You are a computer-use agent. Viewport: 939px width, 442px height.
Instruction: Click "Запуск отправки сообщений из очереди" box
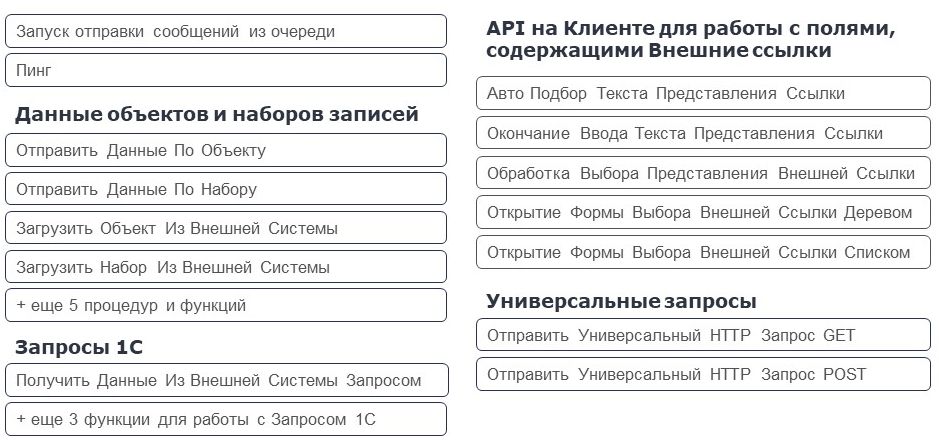pos(225,32)
